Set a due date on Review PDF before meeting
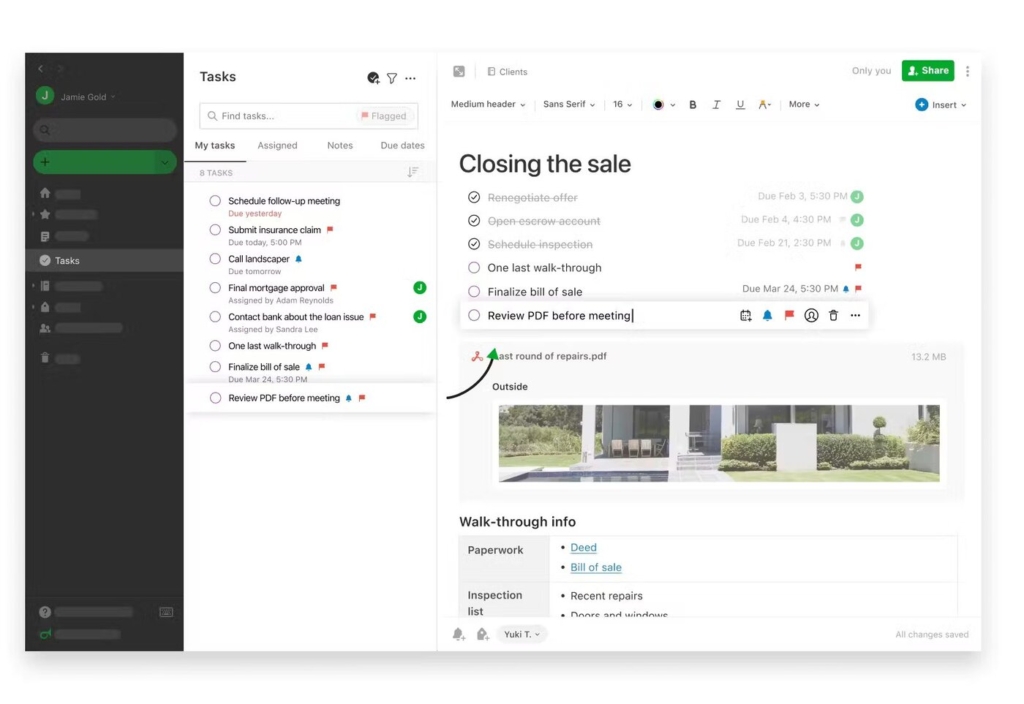1024x704 pixels. [746, 315]
